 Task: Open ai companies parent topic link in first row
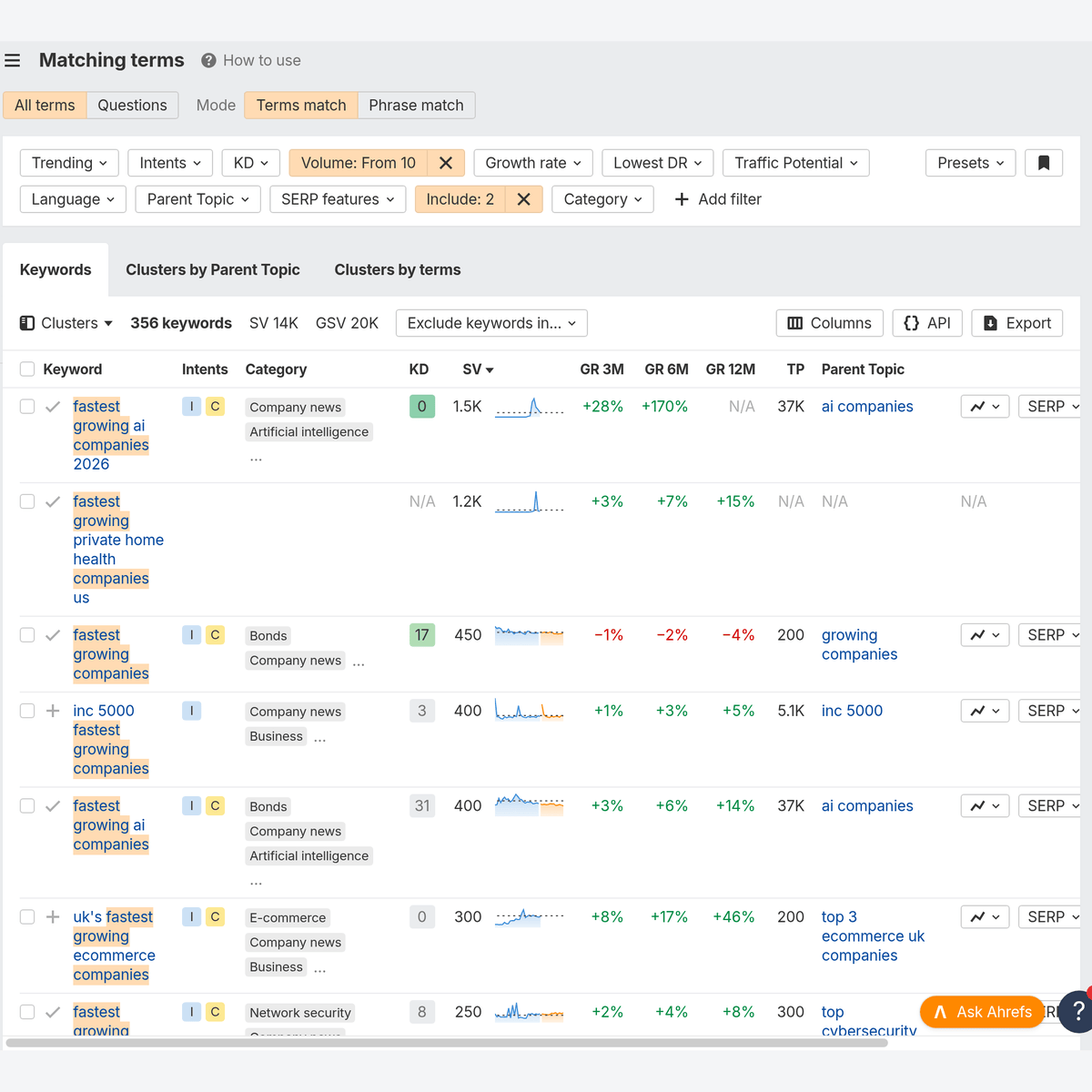[867, 407]
